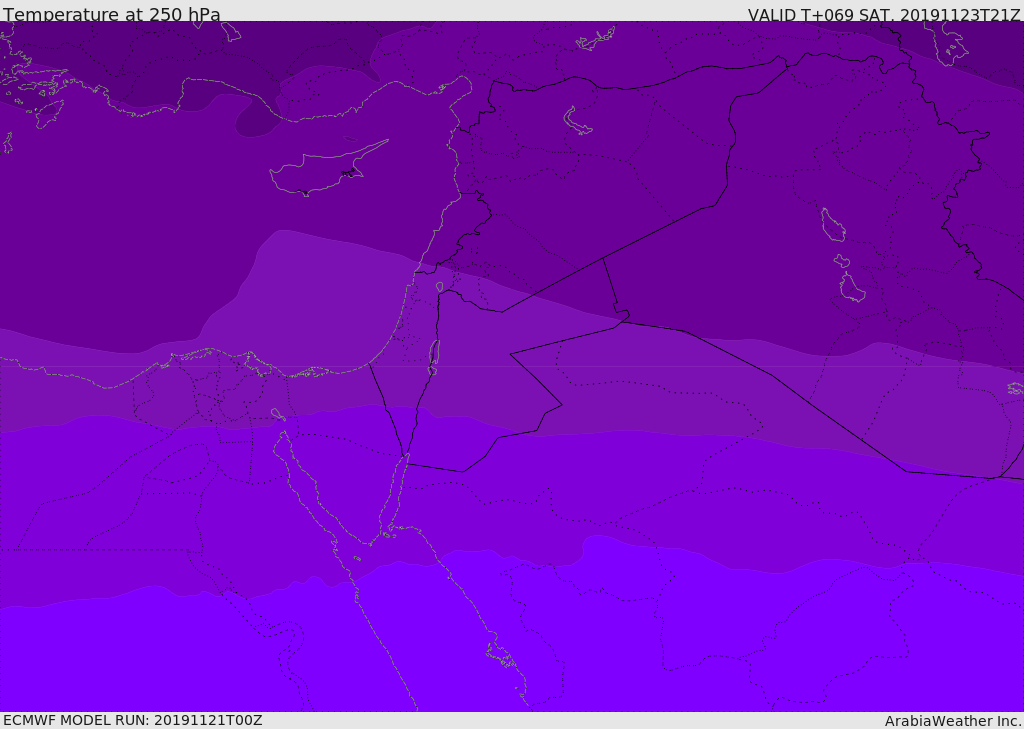Select the Nile Delta coastline
Viewport: 1024px width, 729px height.
(220, 355)
